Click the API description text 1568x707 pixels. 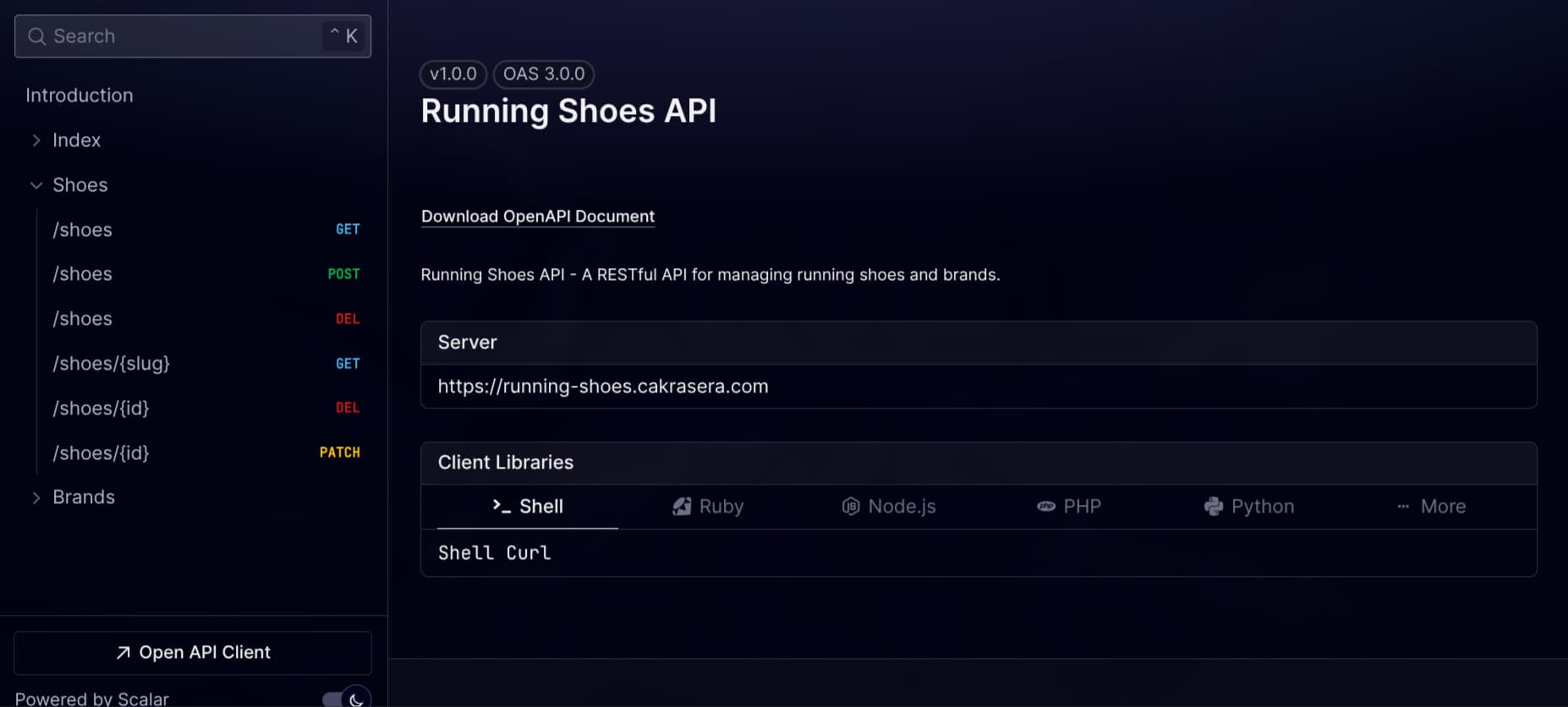[710, 275]
